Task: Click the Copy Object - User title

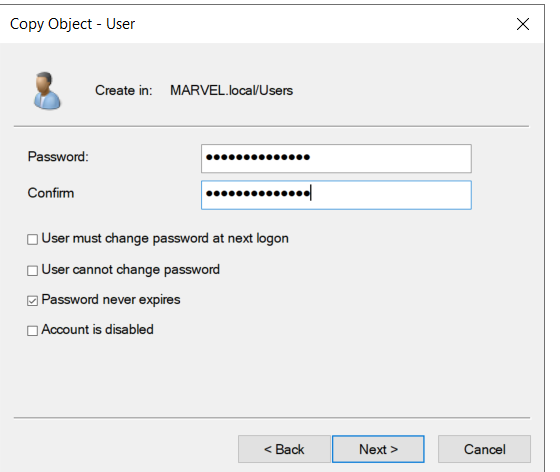Action: click(72, 24)
